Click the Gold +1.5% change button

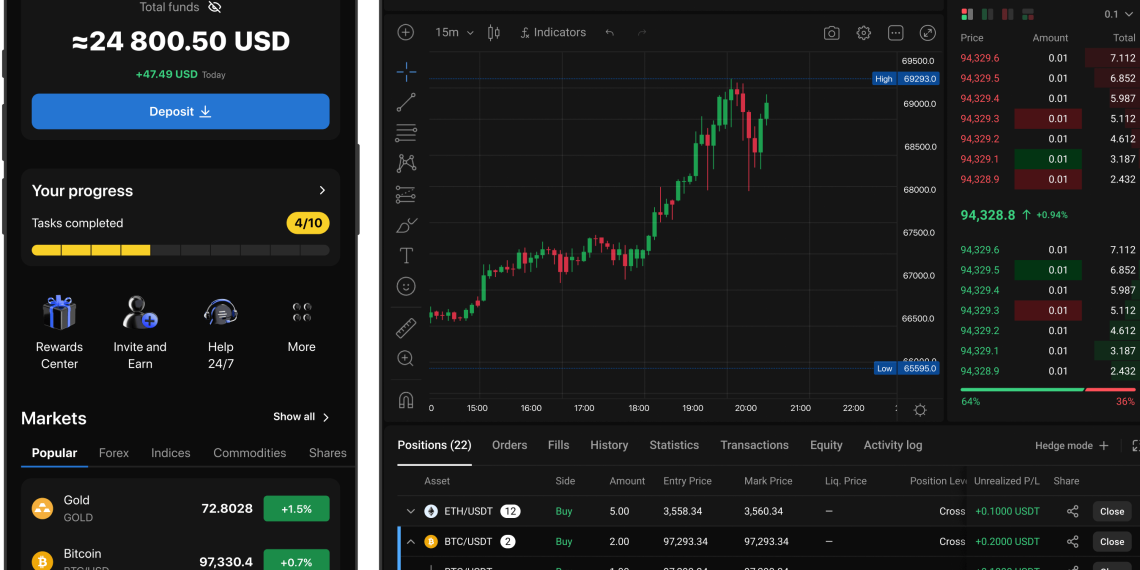click(x=296, y=509)
